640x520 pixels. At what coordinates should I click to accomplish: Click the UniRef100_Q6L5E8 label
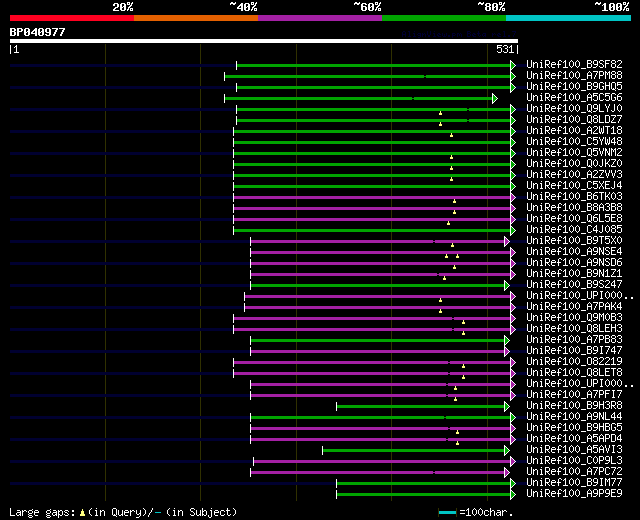point(574,219)
